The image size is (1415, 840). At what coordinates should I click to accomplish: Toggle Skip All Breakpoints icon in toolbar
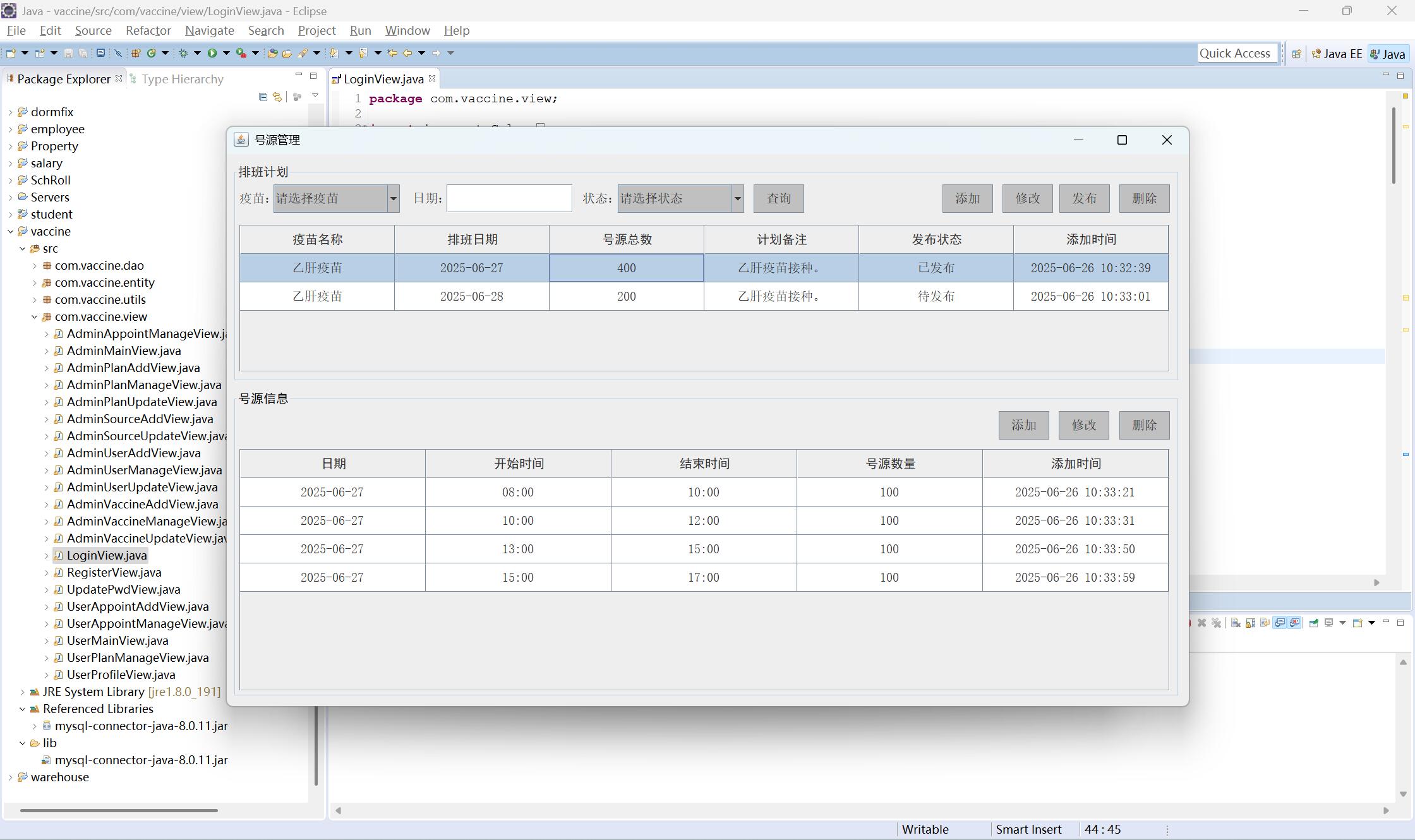pyautogui.click(x=118, y=53)
